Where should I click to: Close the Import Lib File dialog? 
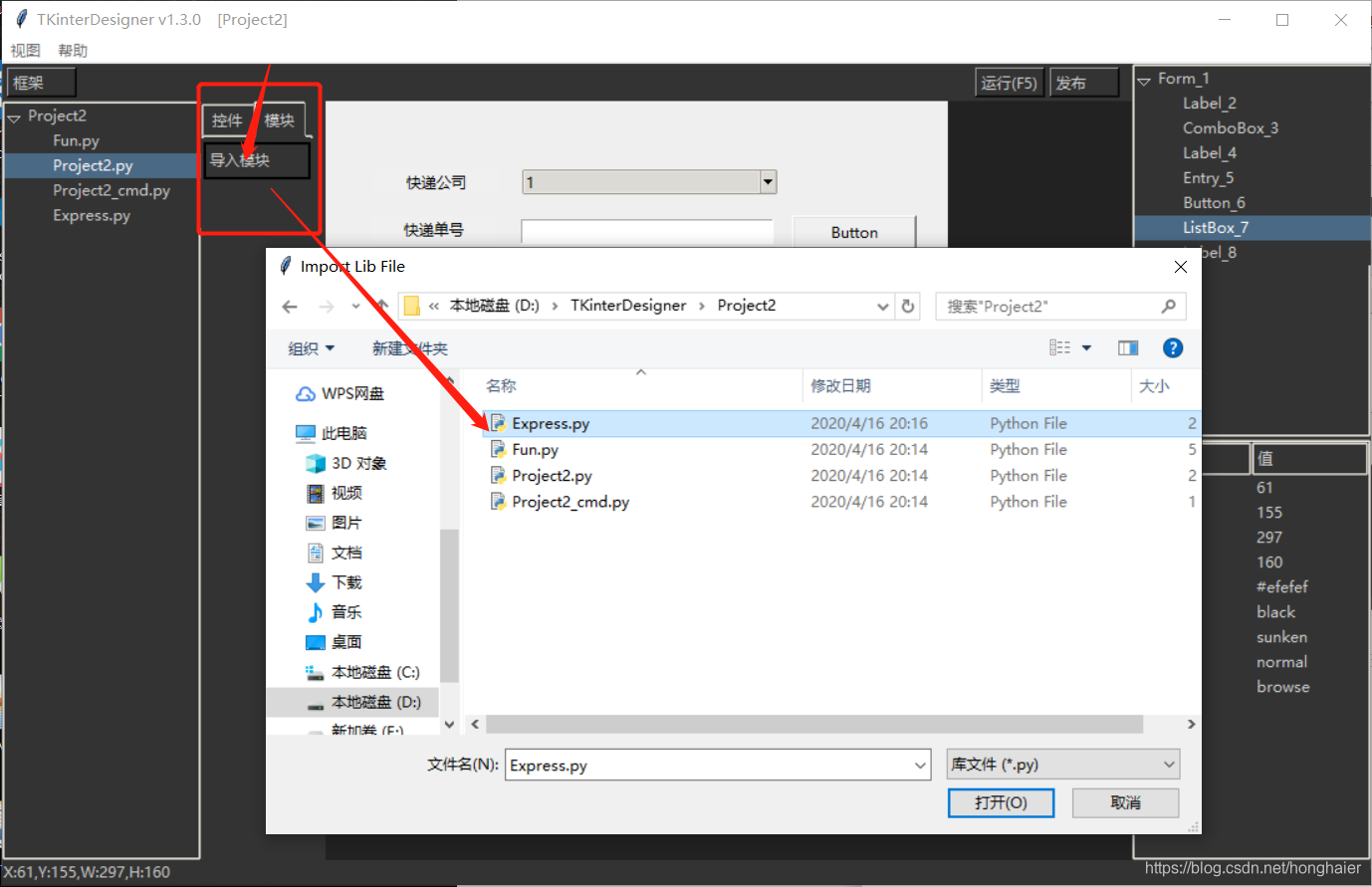tap(1181, 267)
